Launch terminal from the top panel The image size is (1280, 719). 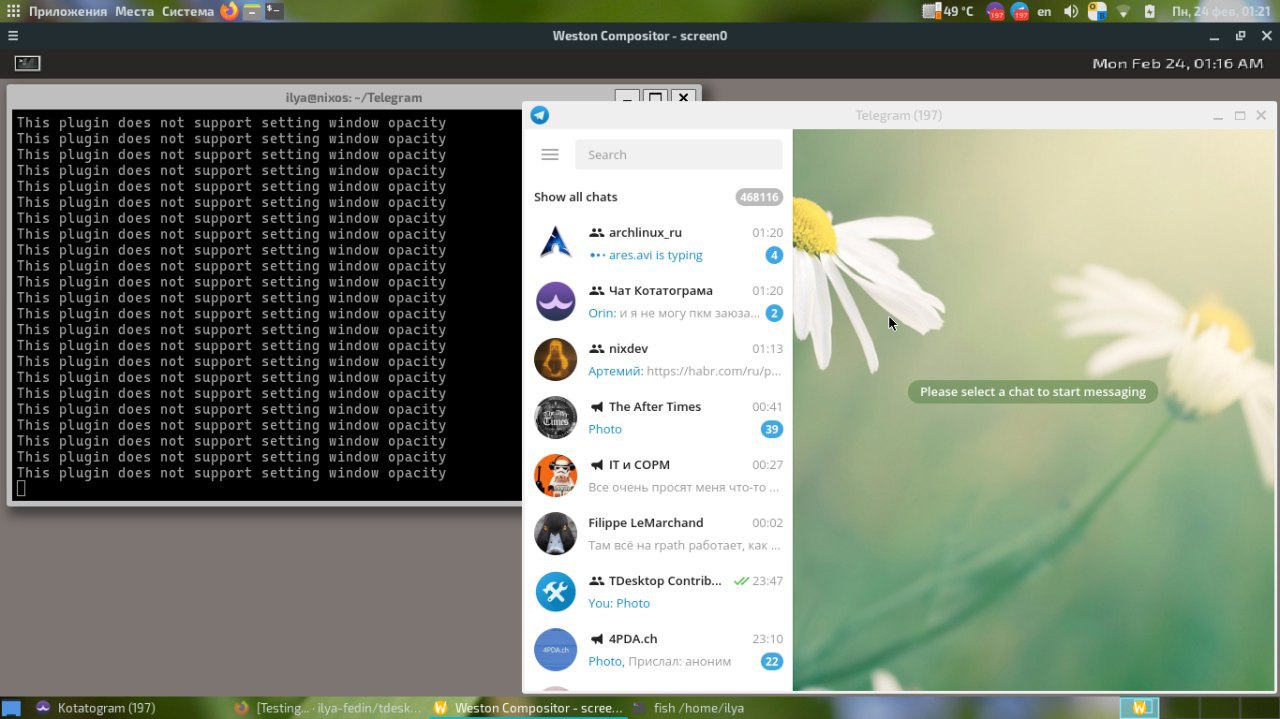pyautogui.click(x=273, y=11)
